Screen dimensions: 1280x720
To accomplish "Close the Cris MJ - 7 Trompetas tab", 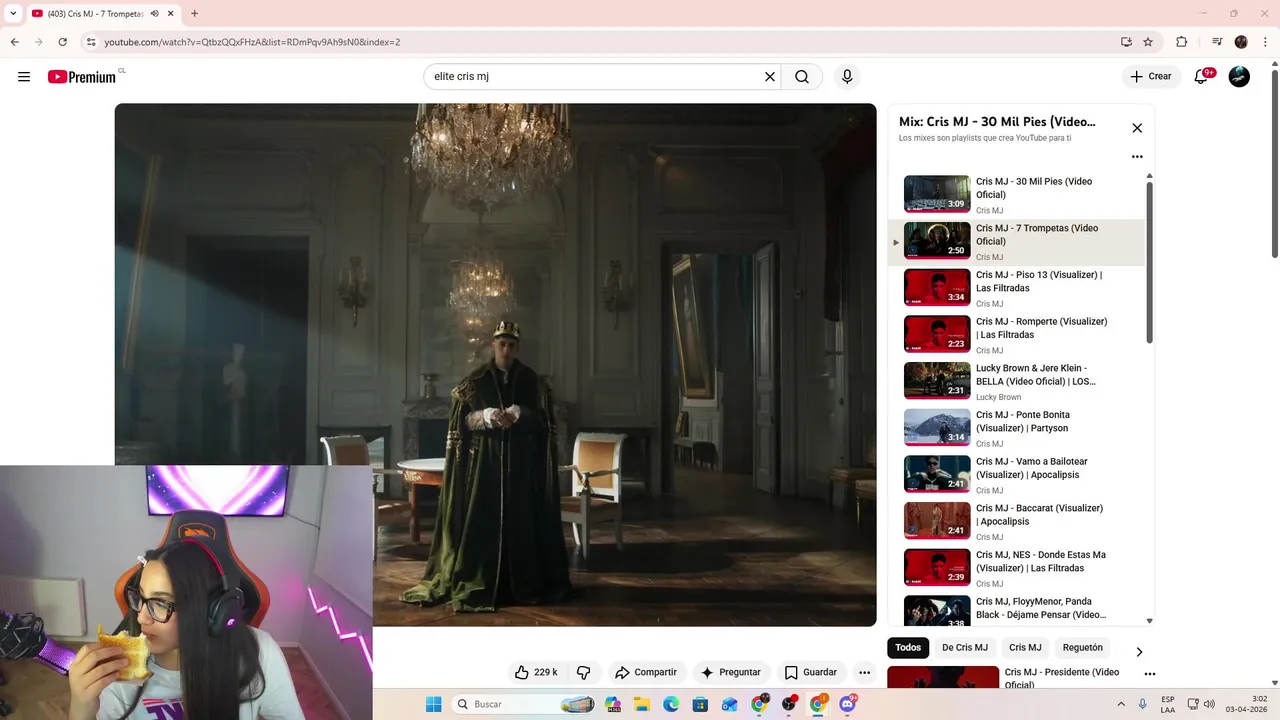I will click(x=171, y=14).
